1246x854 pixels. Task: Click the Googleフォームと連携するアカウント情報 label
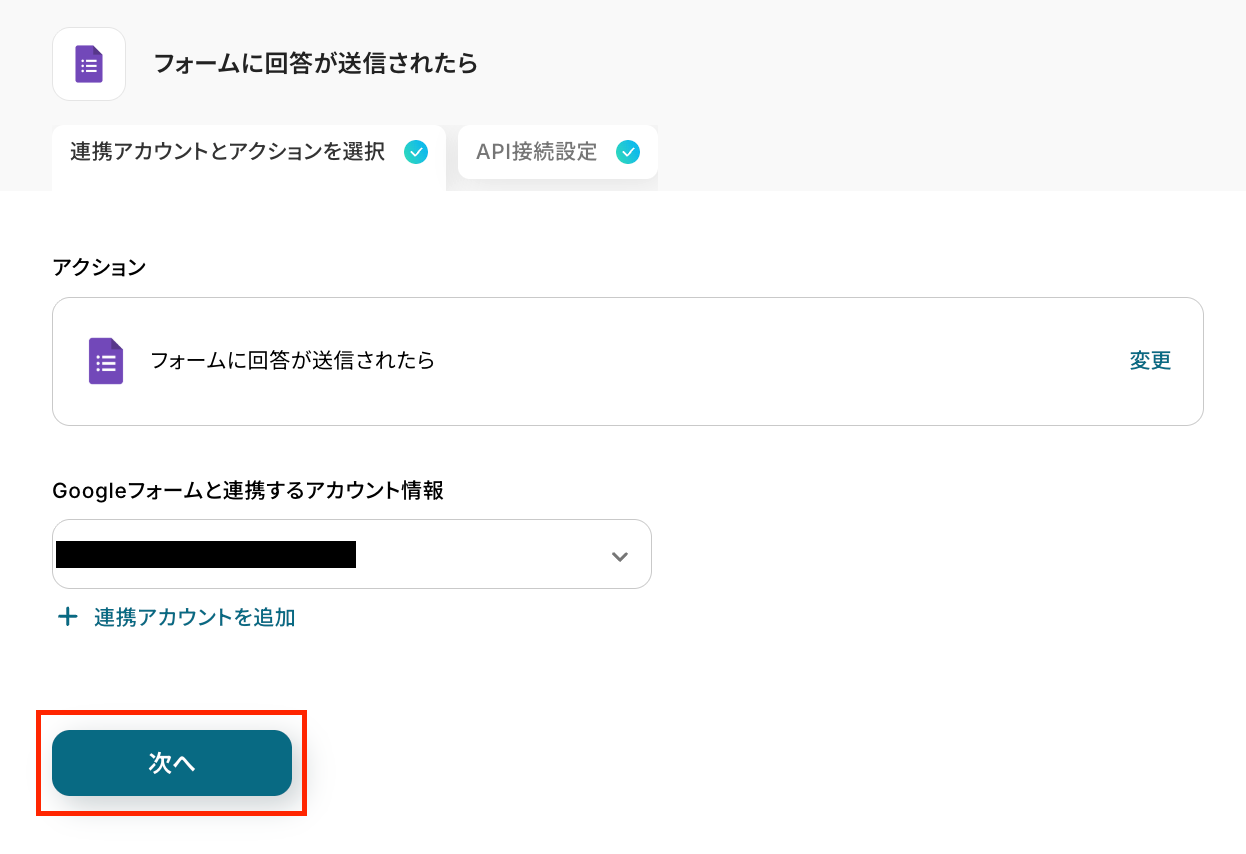tap(248, 490)
